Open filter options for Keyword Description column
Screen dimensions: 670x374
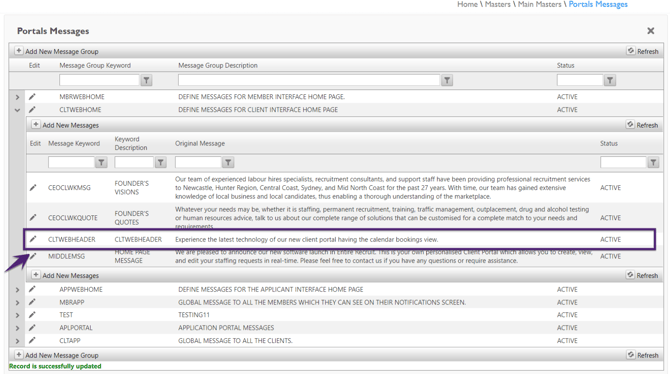point(161,162)
